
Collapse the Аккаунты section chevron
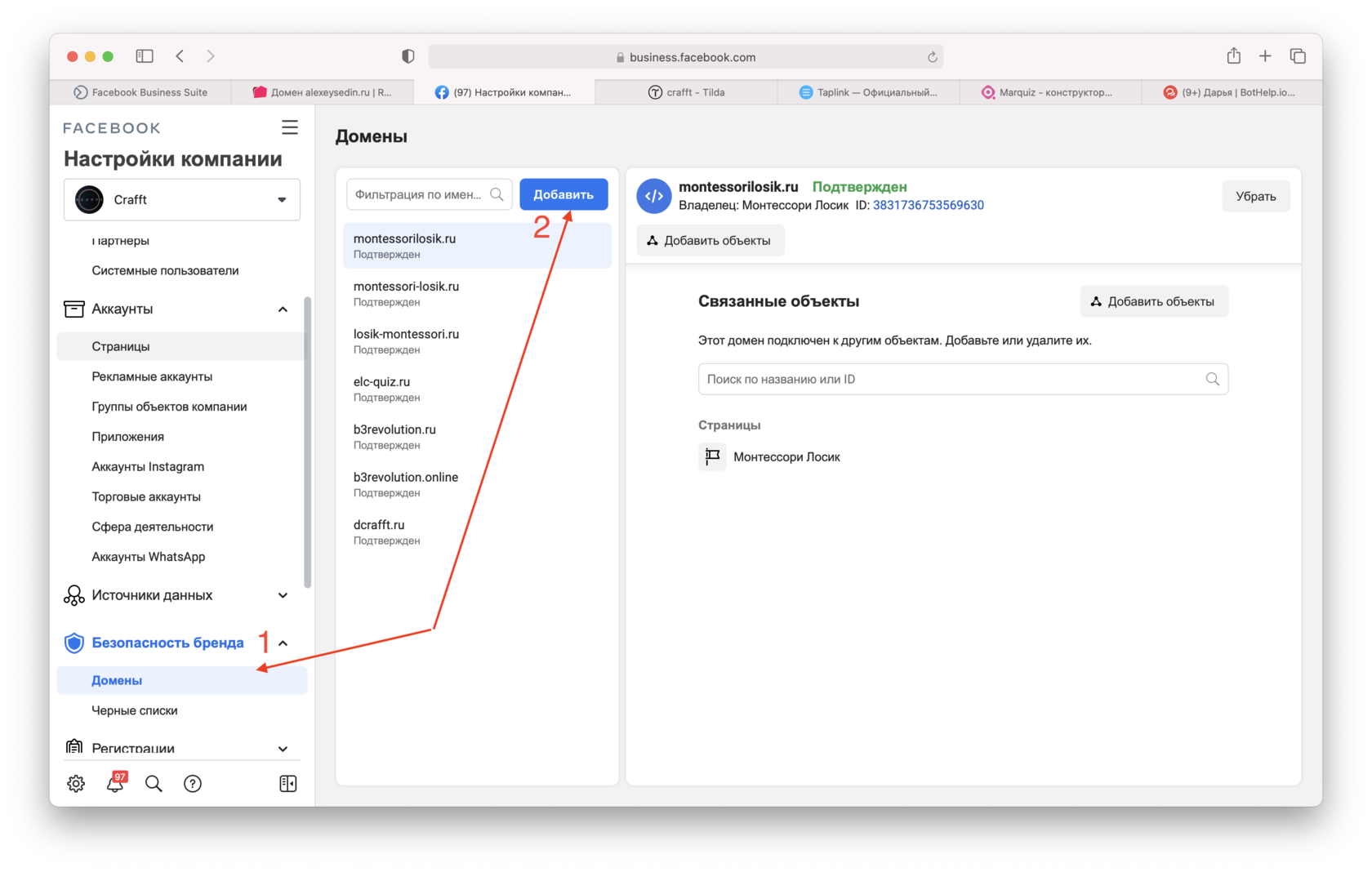tap(283, 309)
